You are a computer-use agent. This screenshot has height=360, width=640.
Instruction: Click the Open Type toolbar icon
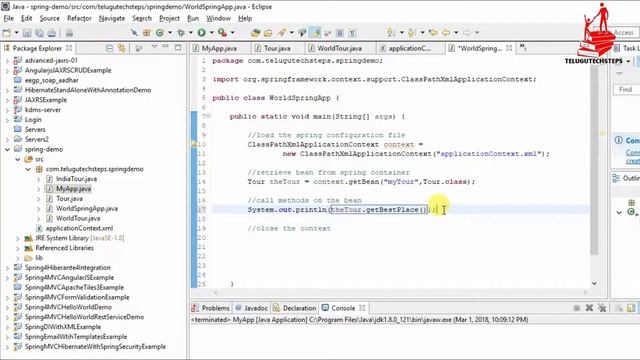[256, 33]
